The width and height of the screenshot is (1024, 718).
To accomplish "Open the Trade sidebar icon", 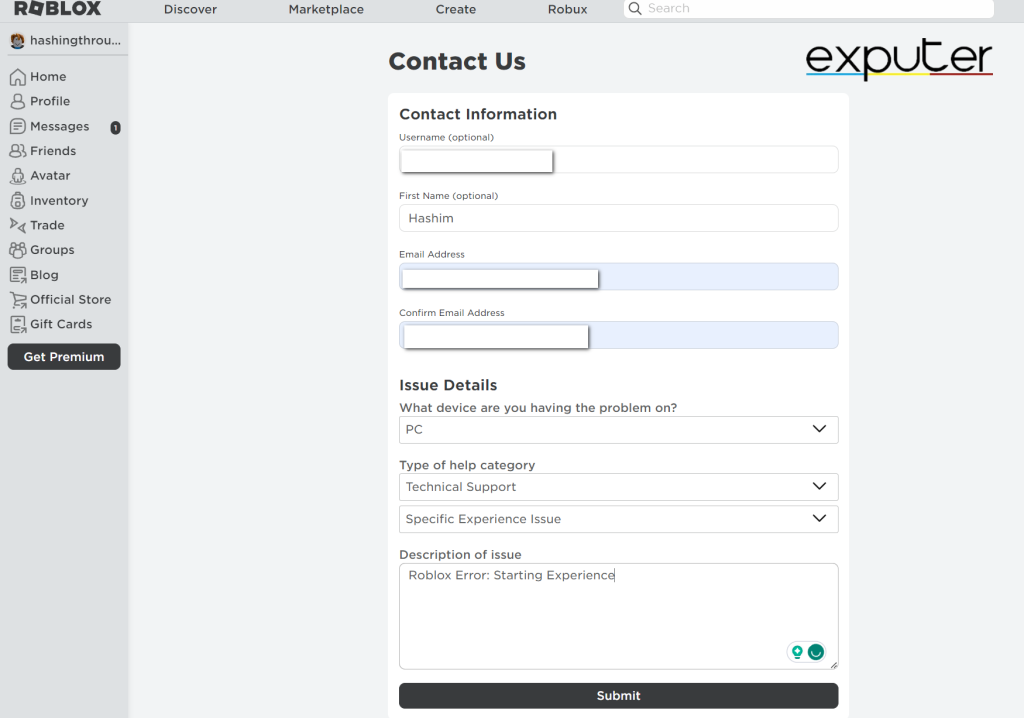I will [17, 225].
